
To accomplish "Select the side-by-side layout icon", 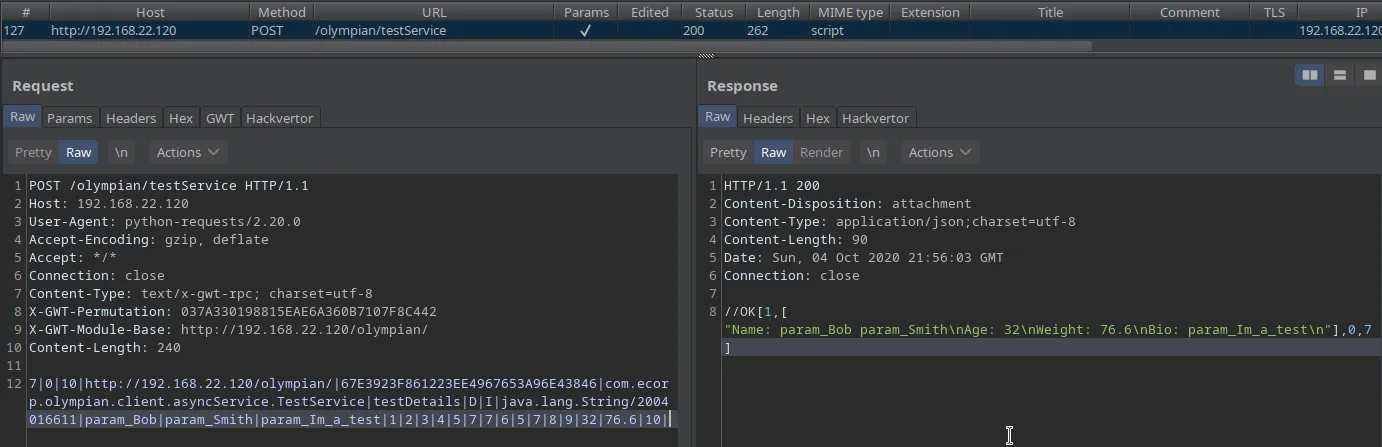I will [x=1308, y=75].
